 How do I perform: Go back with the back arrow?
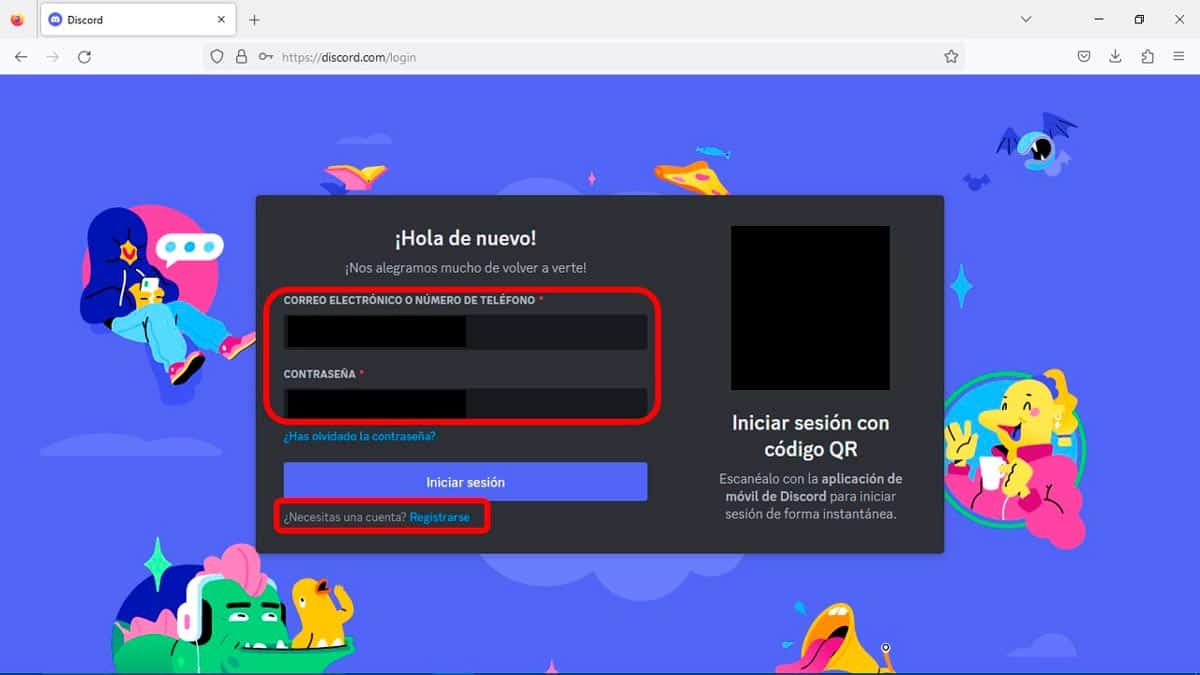pos(21,57)
